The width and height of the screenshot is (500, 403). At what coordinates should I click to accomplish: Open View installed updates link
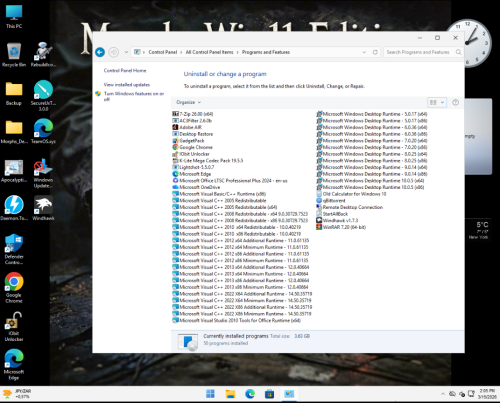(x=127, y=85)
